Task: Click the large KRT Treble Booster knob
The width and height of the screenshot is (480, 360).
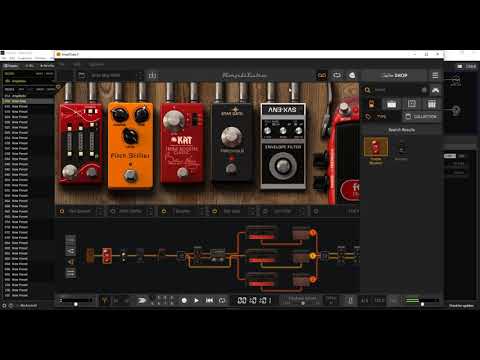Action: coord(173,120)
